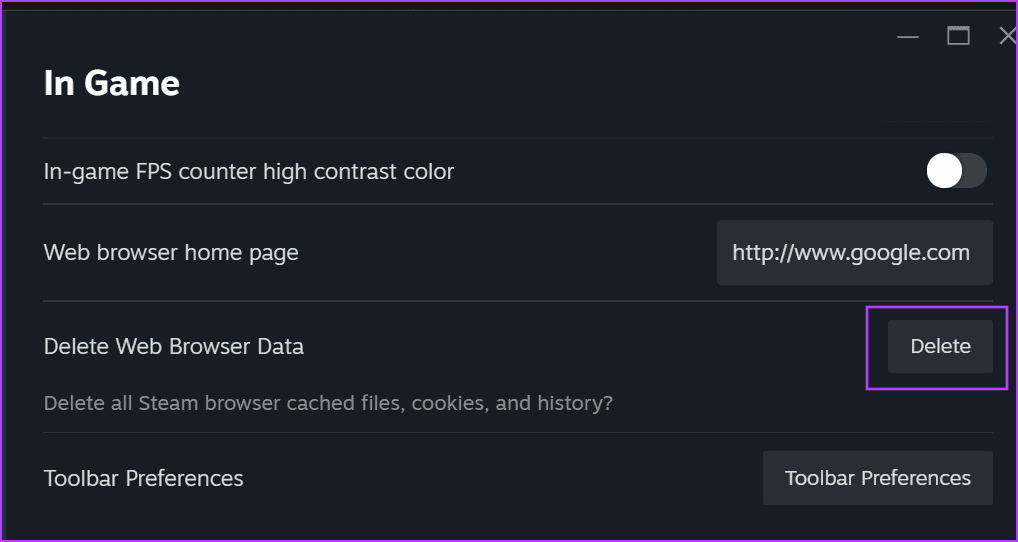
Task: Click the google.com portion of the home page field
Action: click(x=915, y=253)
